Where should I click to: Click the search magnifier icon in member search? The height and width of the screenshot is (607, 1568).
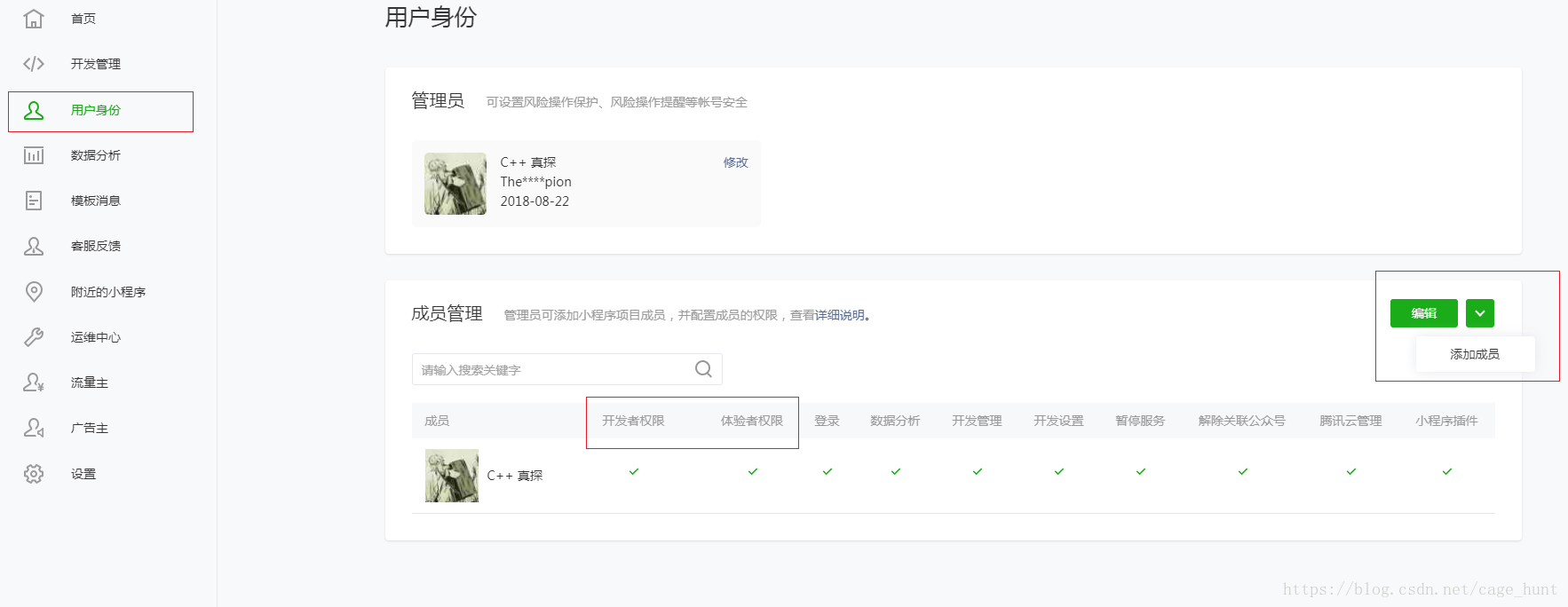click(703, 369)
